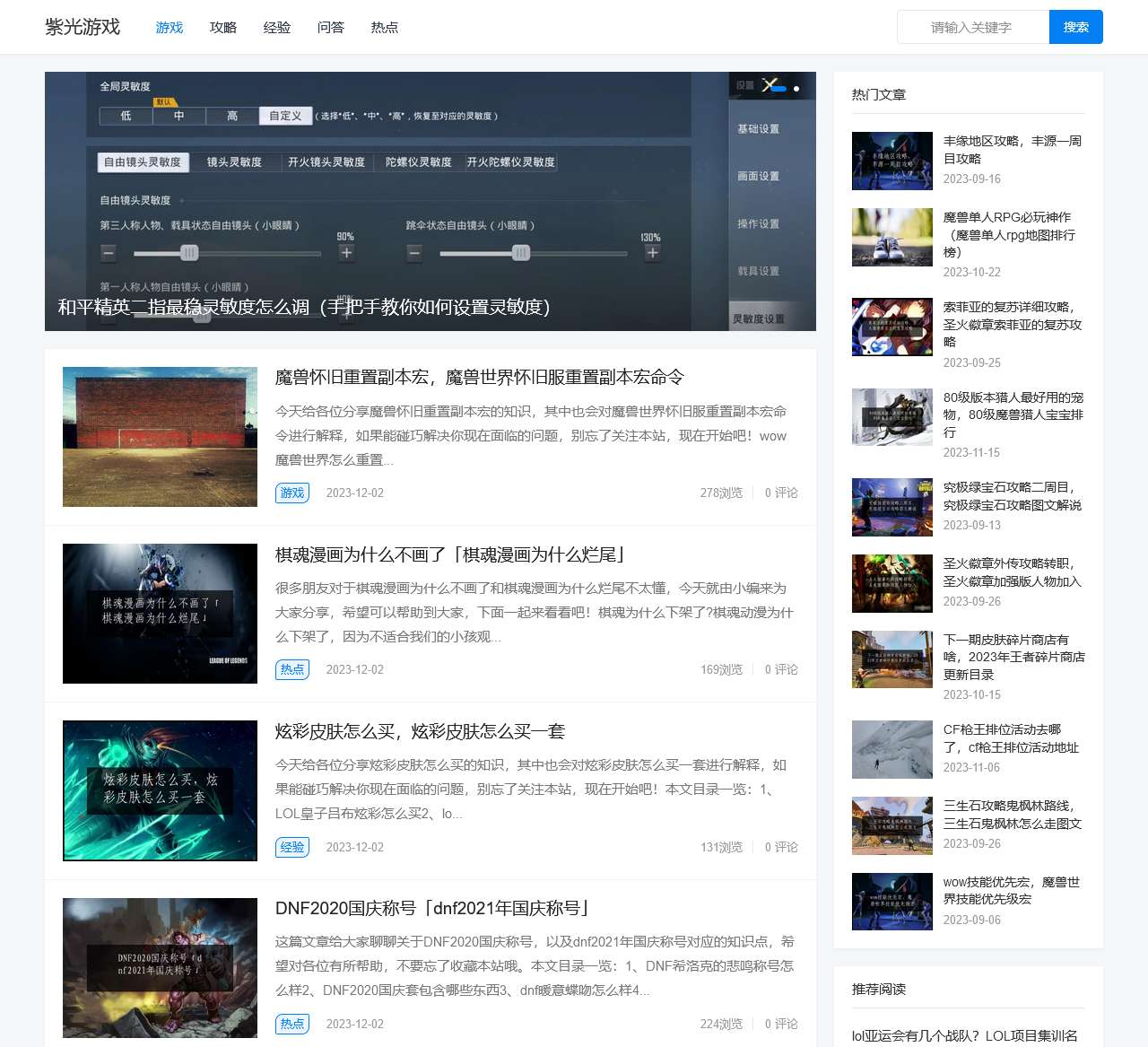Open the 魔兽怀旧重置副本宏 article title
Image resolution: width=1148 pixels, height=1047 pixels.
(479, 378)
